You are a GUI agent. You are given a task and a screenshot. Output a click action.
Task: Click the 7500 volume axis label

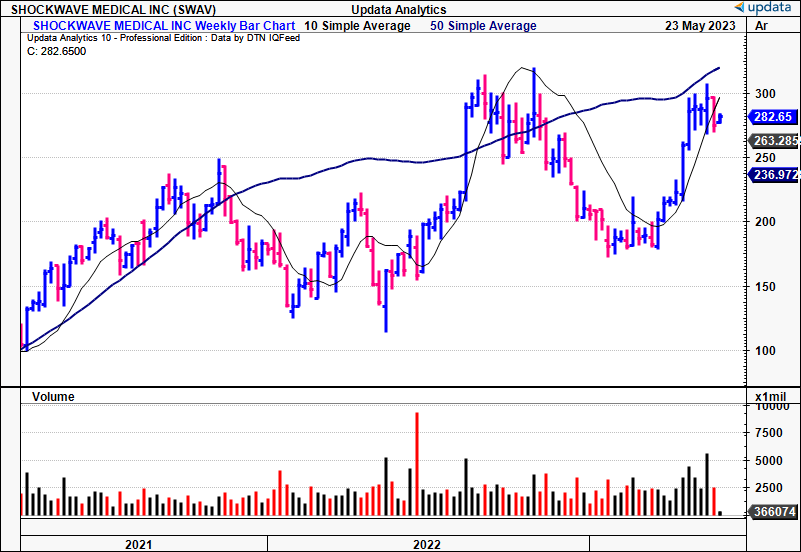[768, 433]
